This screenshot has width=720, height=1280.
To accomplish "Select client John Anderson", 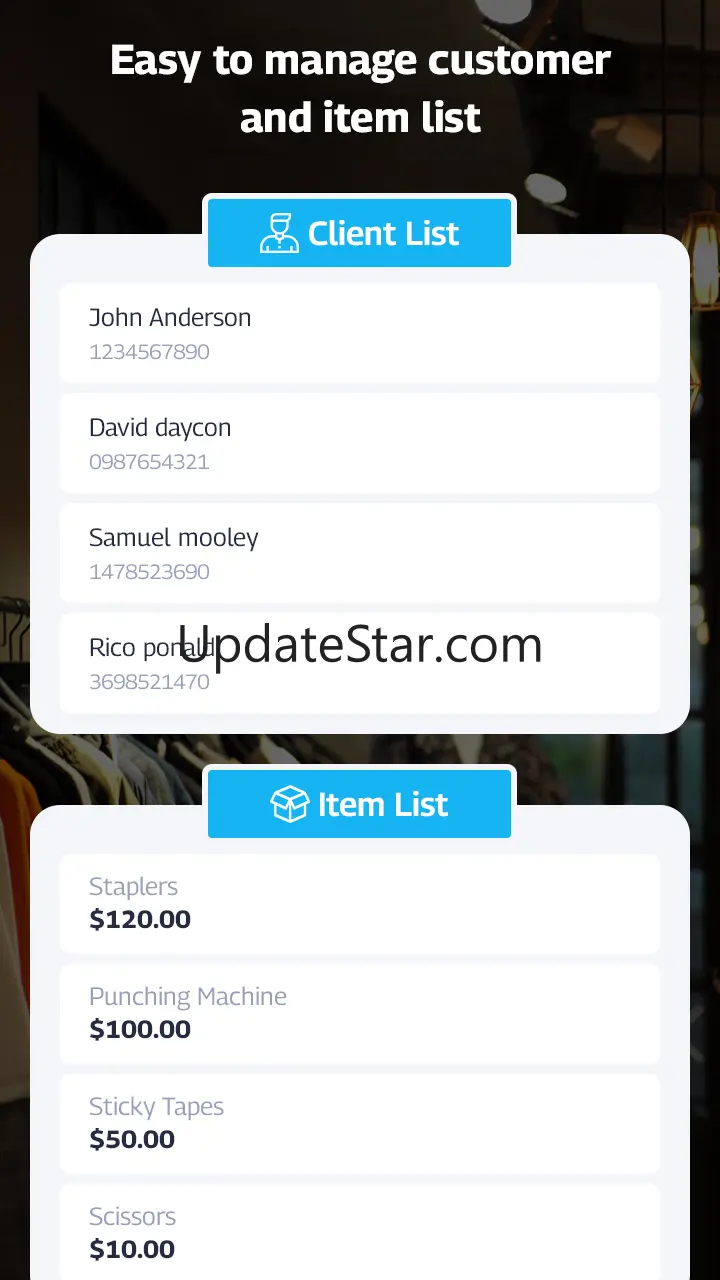I will pos(360,333).
